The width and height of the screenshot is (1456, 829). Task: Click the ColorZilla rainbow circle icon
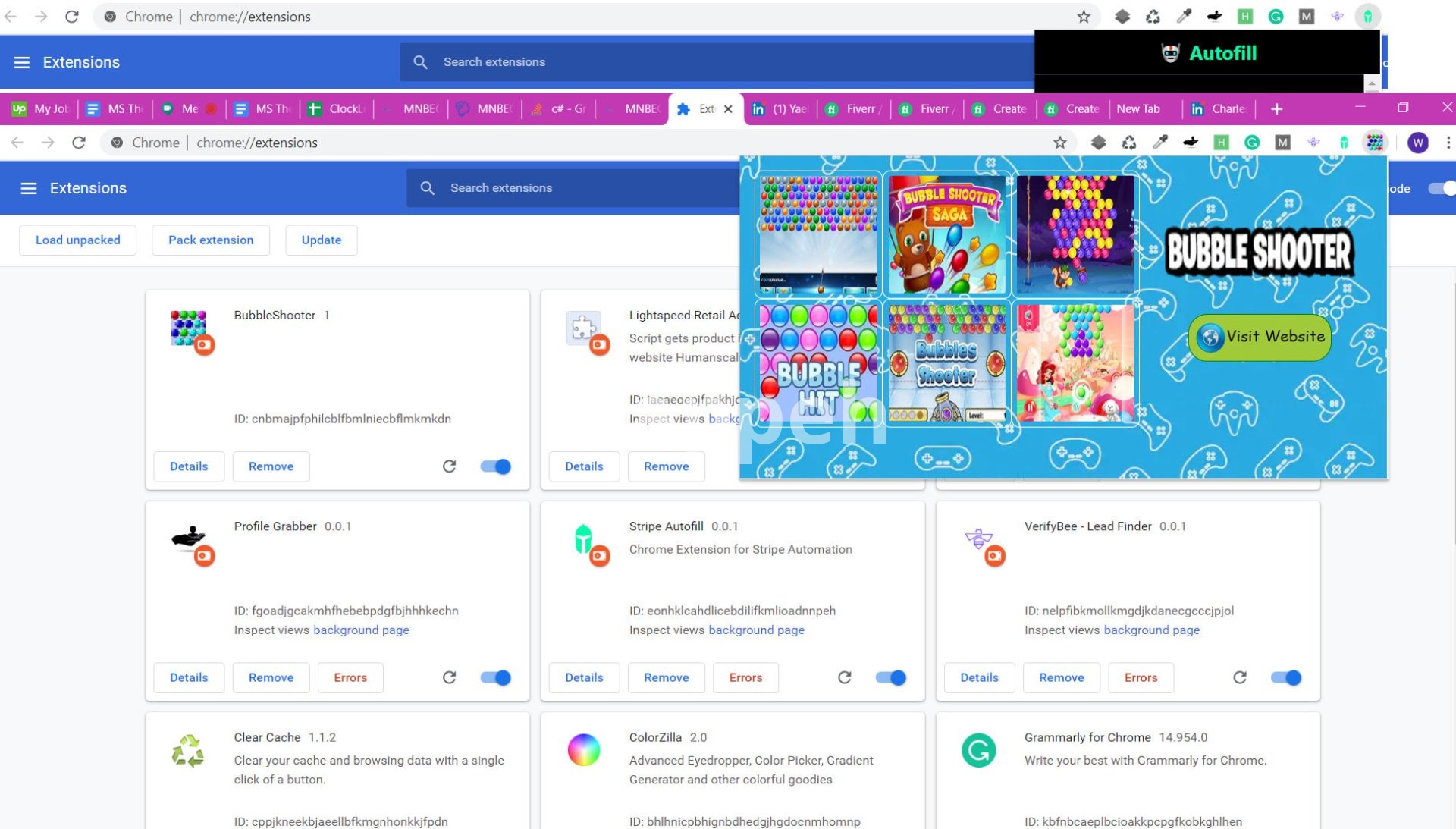point(583,750)
